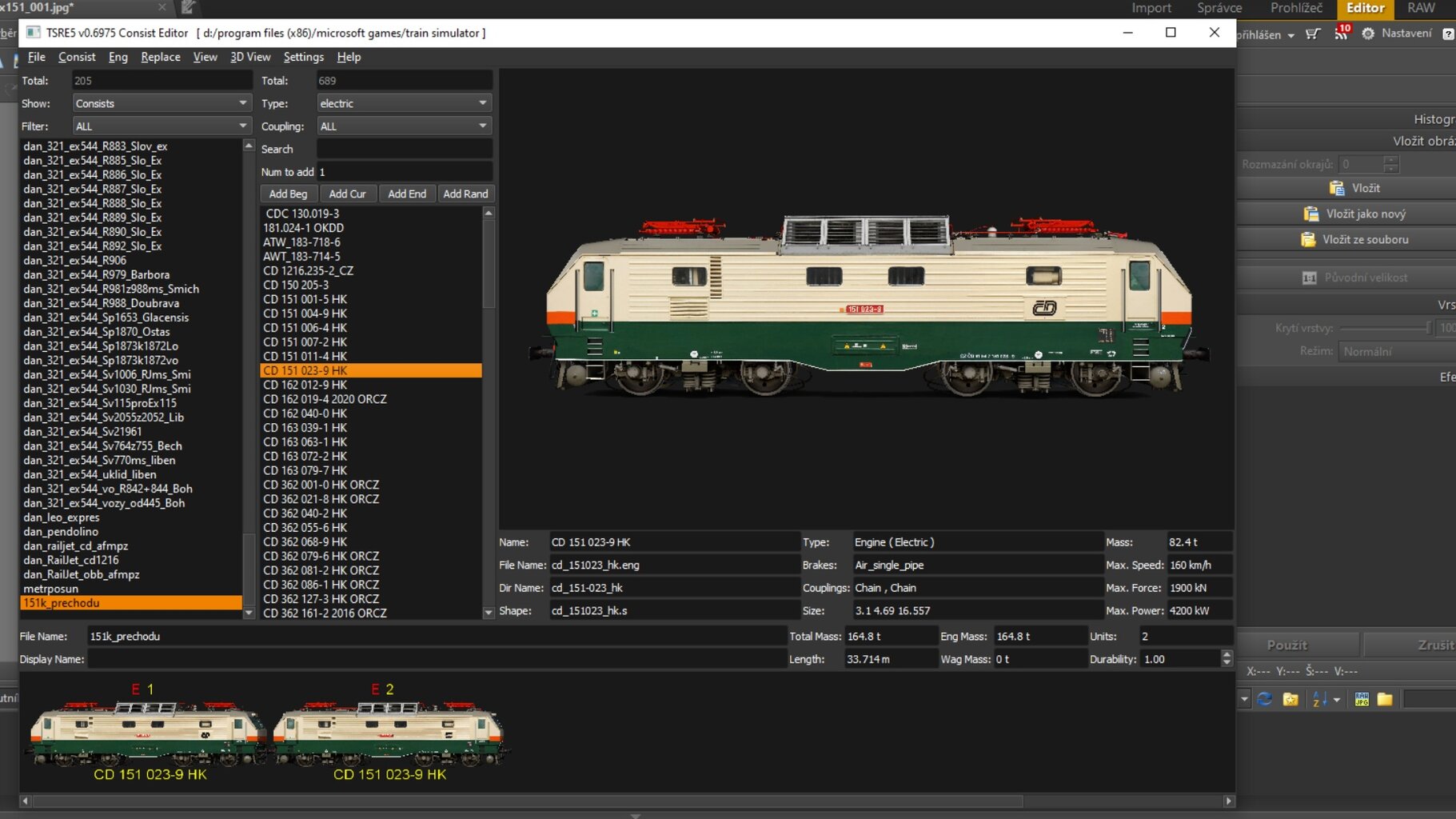Screen dimensions: 1456x819
Task: Open the Režim Normální blend mode dropdown
Action: click(1398, 351)
